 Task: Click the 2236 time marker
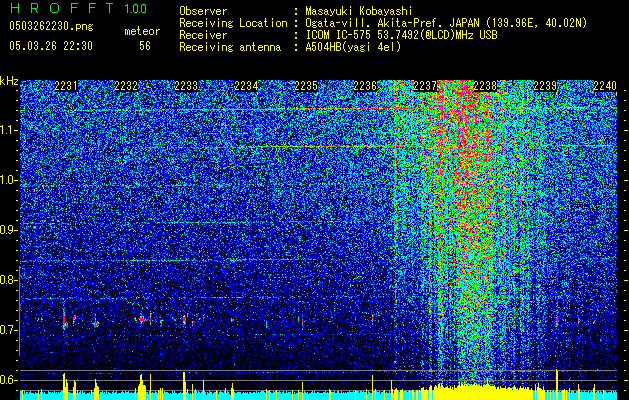coord(365,86)
